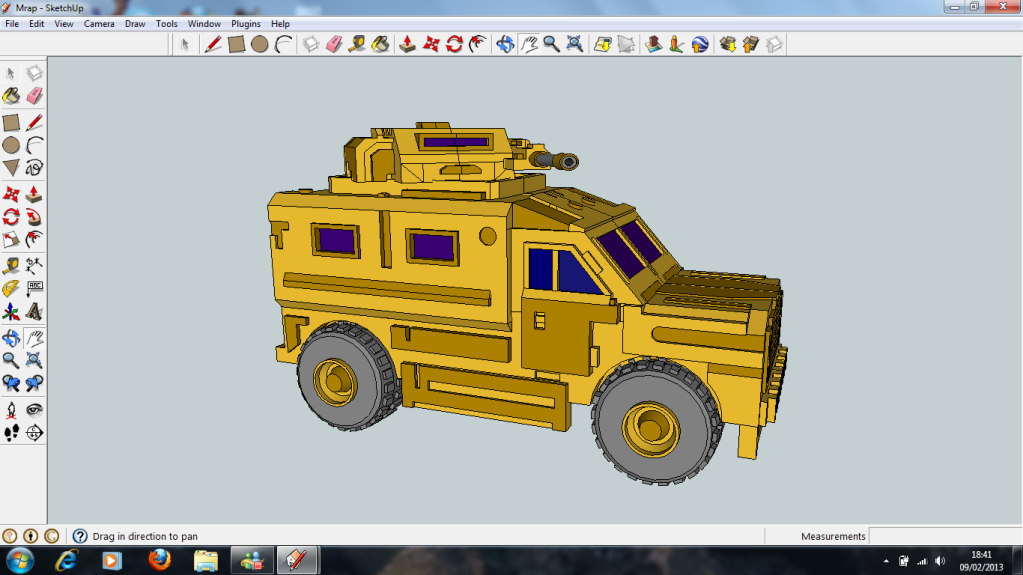Screen dimensions: 1023x575
Task: Show hidden system tray icons
Action: (x=886, y=561)
